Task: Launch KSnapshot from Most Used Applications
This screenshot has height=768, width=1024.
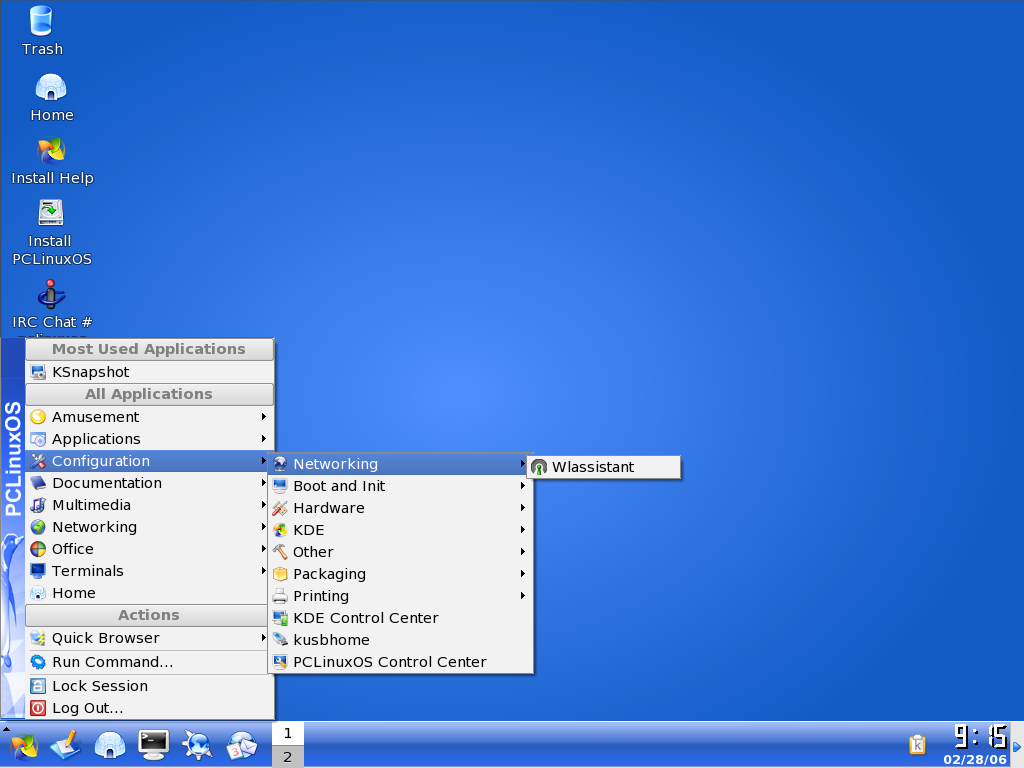Action: tap(150, 372)
